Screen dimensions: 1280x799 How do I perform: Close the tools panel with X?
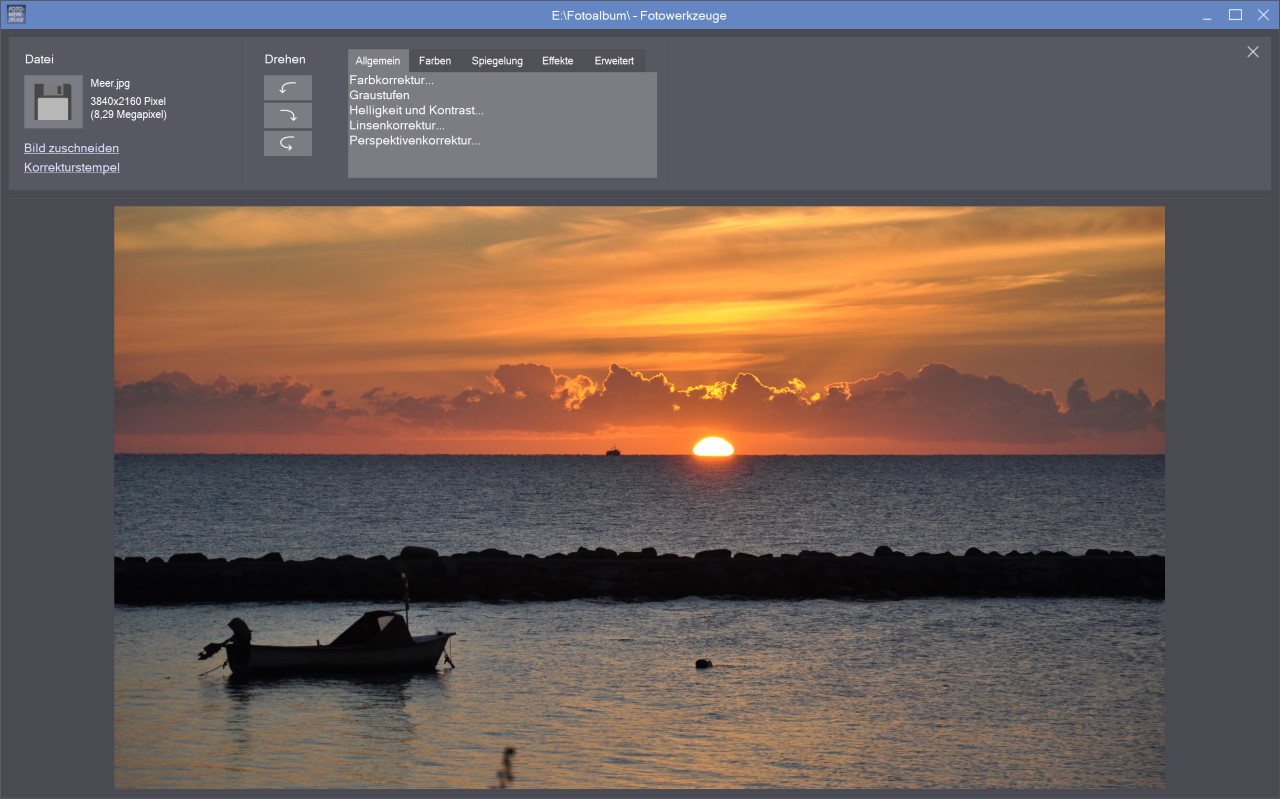click(1253, 52)
